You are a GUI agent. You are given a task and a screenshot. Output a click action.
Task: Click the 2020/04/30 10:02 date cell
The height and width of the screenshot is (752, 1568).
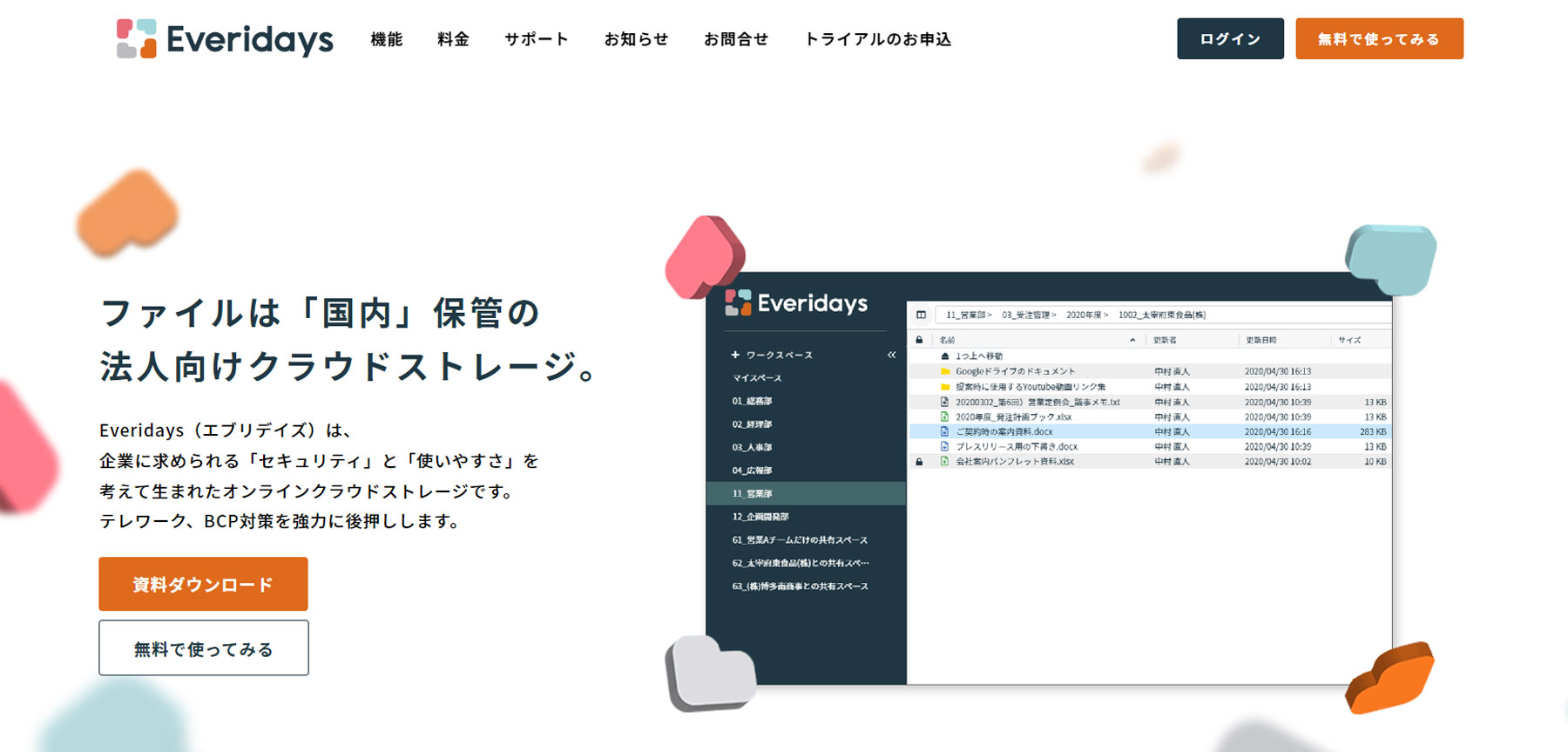pos(1277,462)
